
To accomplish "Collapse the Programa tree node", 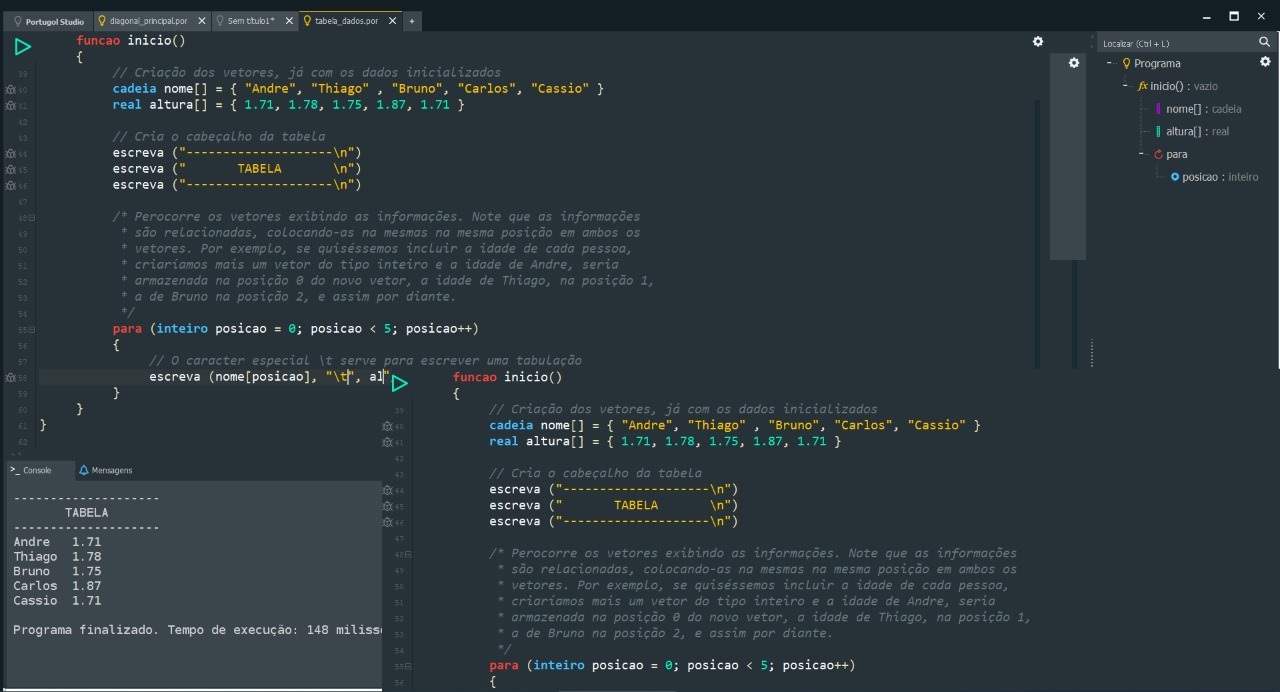I will click(x=1109, y=62).
